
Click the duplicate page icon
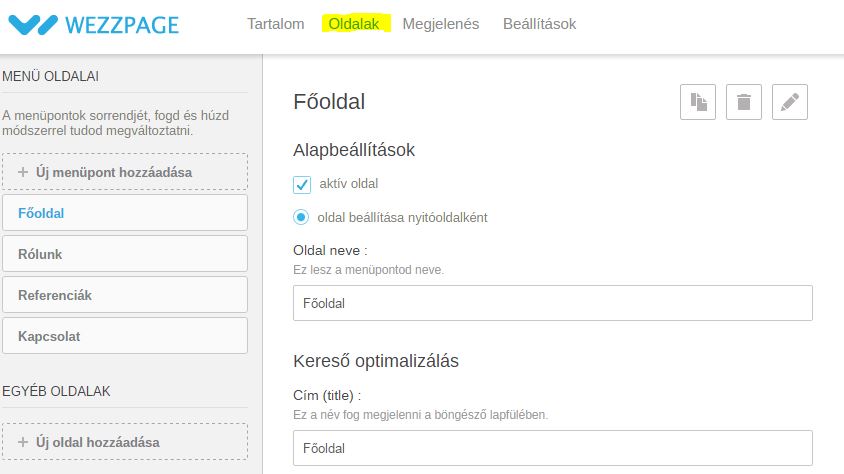click(x=698, y=102)
